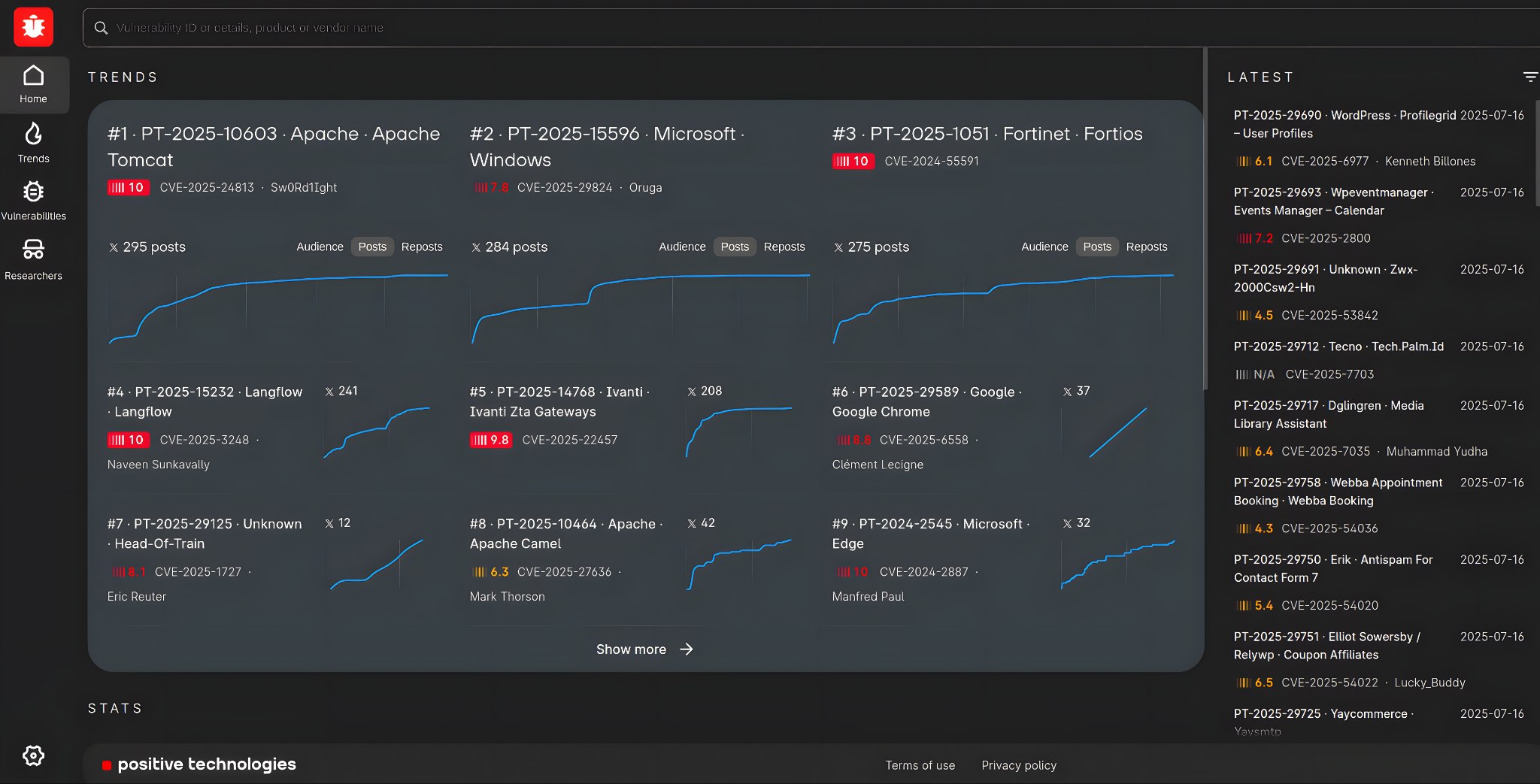
Task: Switch Microsoft Windows chart to Reposts
Action: pos(784,247)
